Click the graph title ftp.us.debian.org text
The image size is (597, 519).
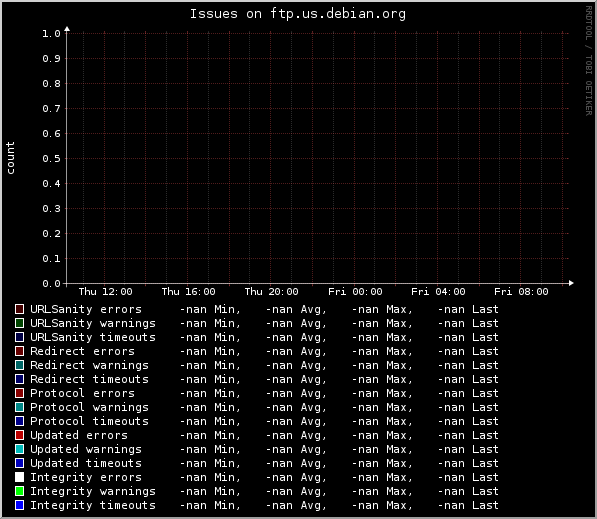(338, 14)
